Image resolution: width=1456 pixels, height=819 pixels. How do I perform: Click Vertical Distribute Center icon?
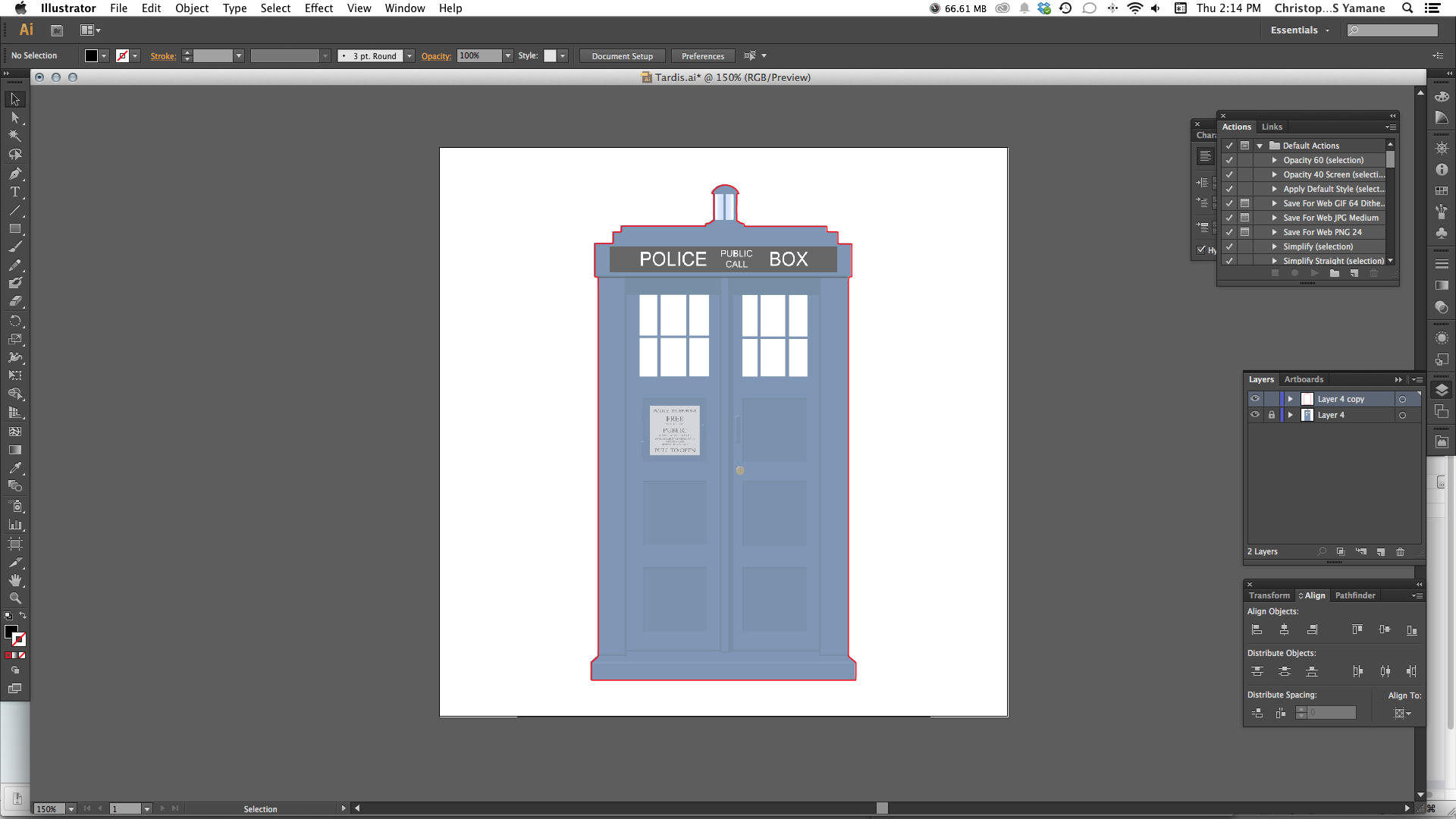[1284, 671]
